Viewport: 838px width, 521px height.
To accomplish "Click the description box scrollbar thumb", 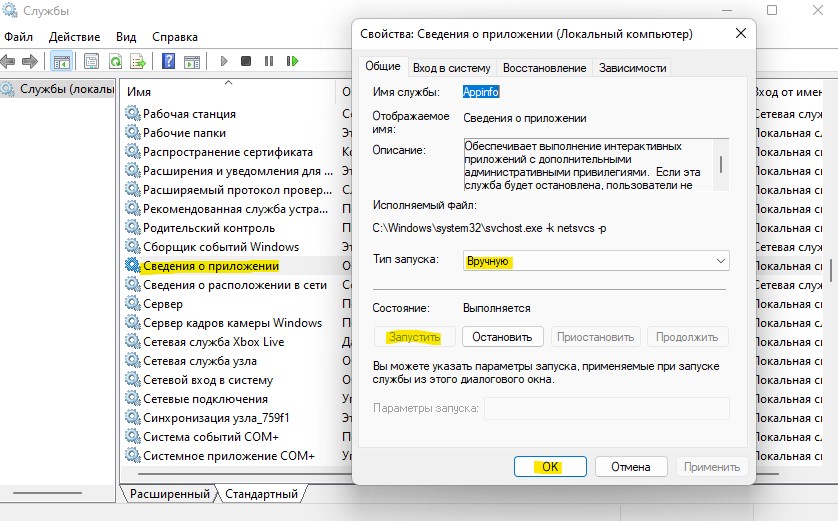I will pos(721,164).
